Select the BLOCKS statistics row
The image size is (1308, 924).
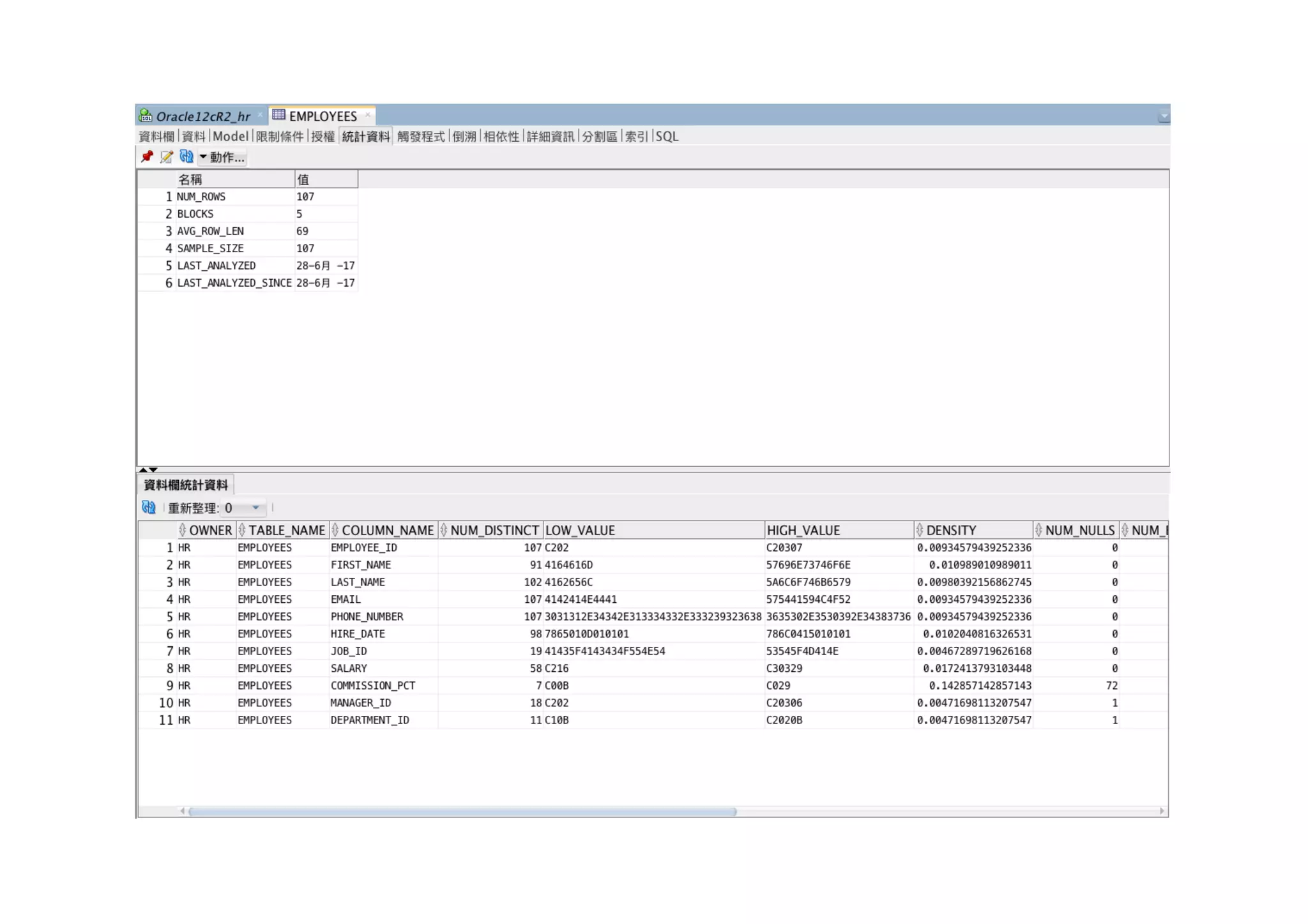(x=248, y=214)
